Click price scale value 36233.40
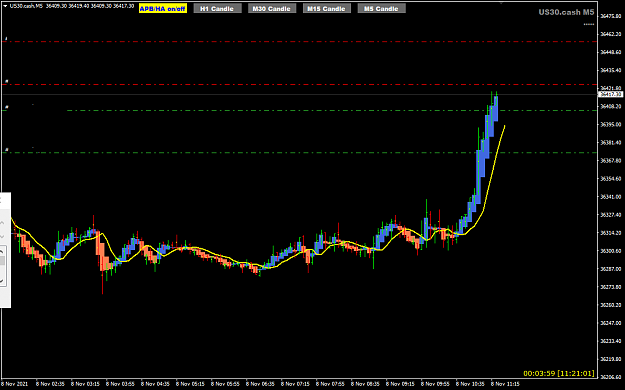Image resolution: width=625 pixels, height=390 pixels. click(x=611, y=341)
